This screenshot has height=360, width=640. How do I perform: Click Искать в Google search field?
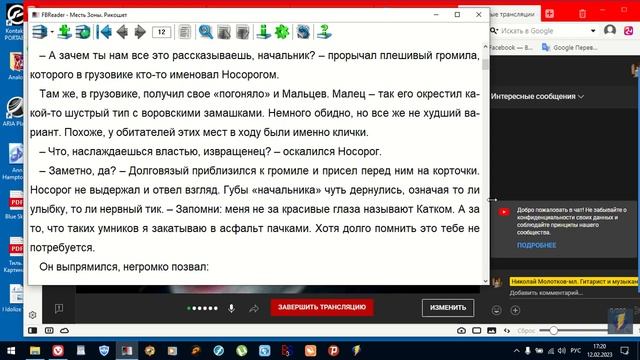pos(543,31)
